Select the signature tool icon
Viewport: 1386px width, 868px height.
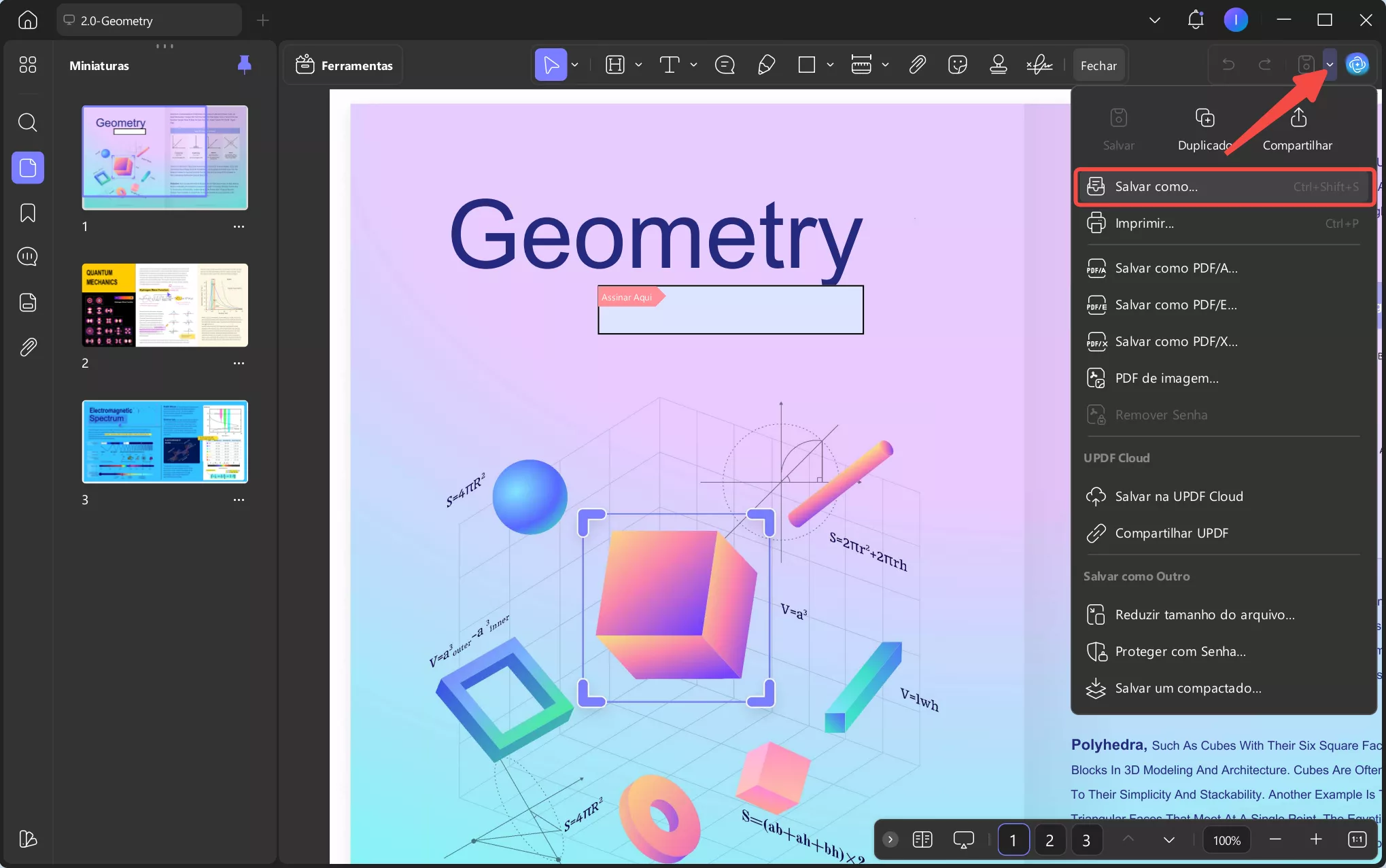[x=1039, y=65]
